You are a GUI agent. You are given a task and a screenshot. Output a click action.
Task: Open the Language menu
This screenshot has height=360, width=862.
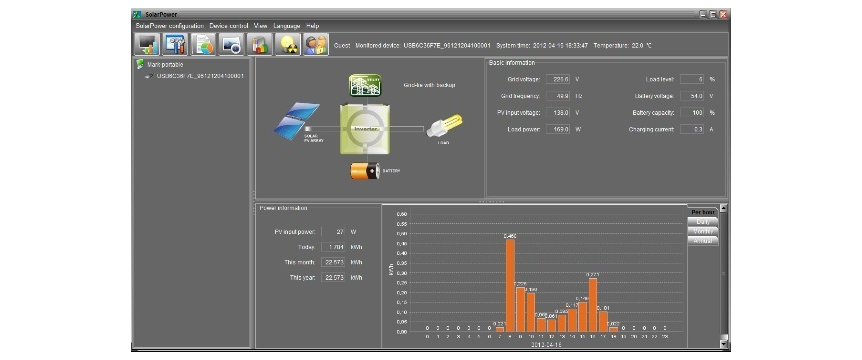[x=287, y=26]
